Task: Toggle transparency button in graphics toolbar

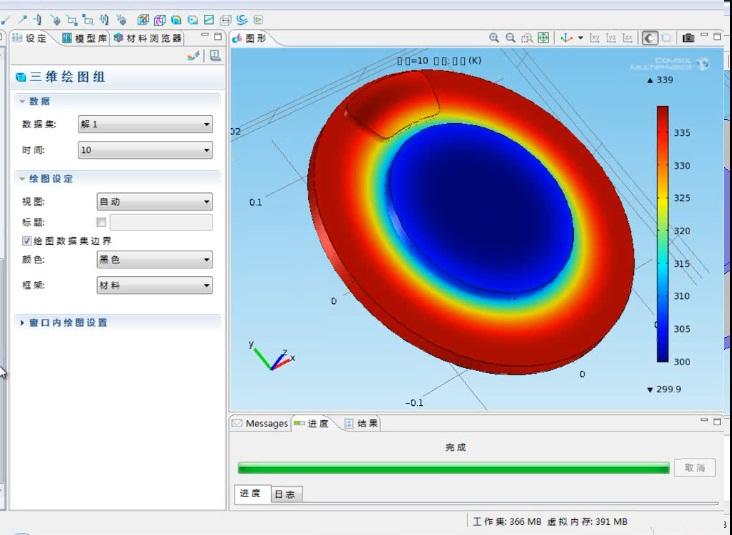Action: pyautogui.click(x=667, y=38)
